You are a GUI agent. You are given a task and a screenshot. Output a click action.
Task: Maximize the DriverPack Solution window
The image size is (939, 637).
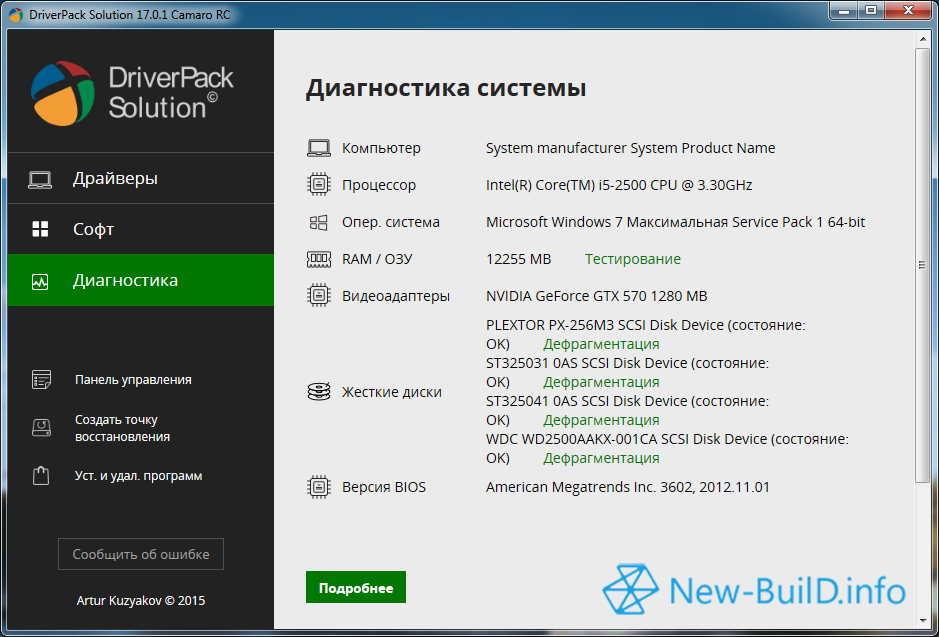(870, 10)
